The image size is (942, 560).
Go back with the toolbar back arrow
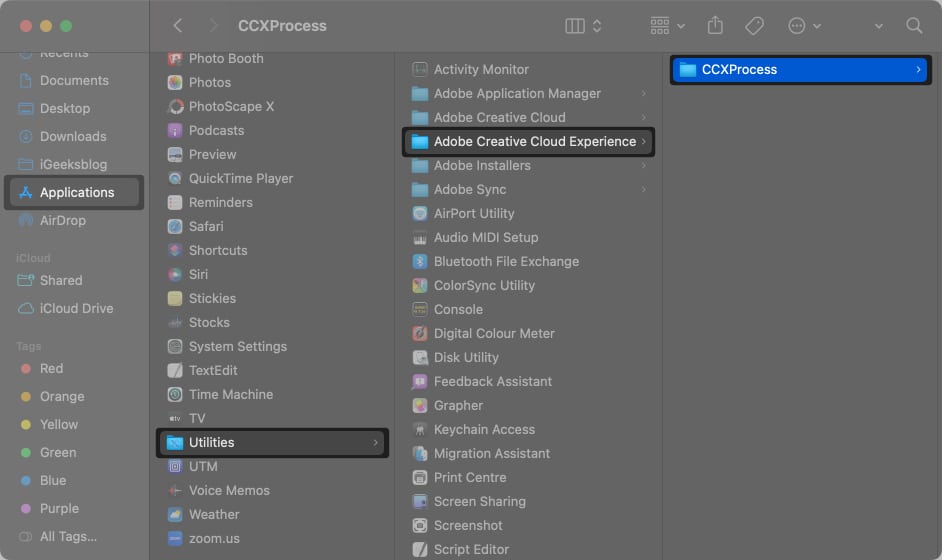pyautogui.click(x=177, y=26)
